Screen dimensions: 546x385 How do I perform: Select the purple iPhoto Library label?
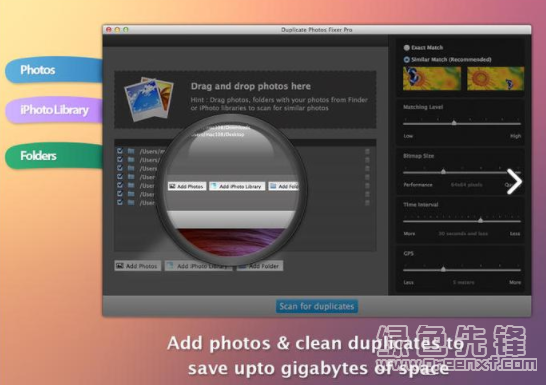tap(54, 110)
